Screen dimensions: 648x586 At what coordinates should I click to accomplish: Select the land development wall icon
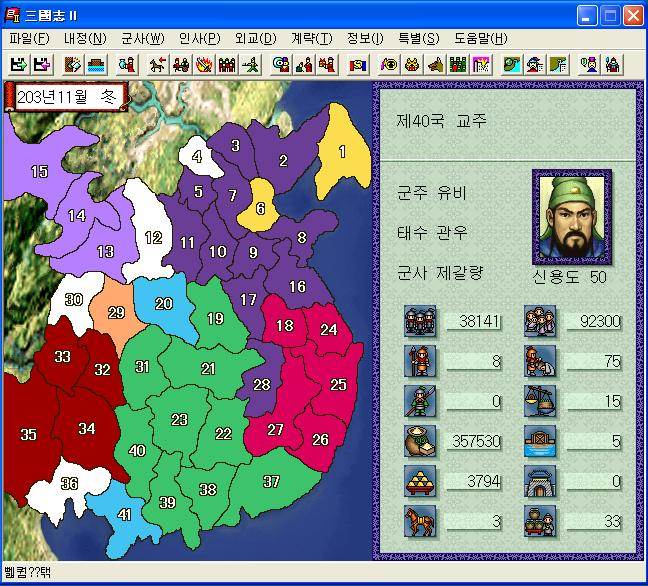(72, 64)
